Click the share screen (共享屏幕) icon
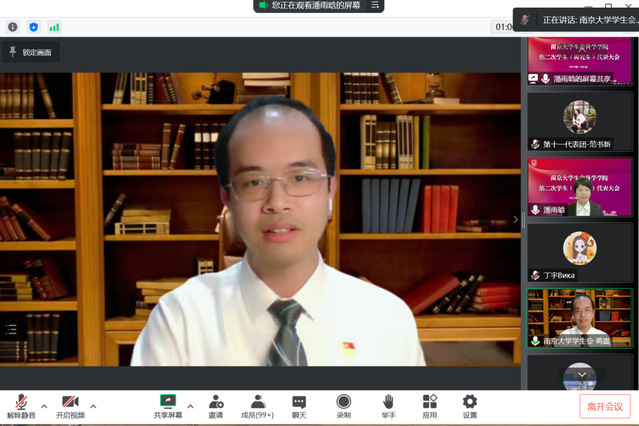Screen dimensions: 639x426 point(167,405)
